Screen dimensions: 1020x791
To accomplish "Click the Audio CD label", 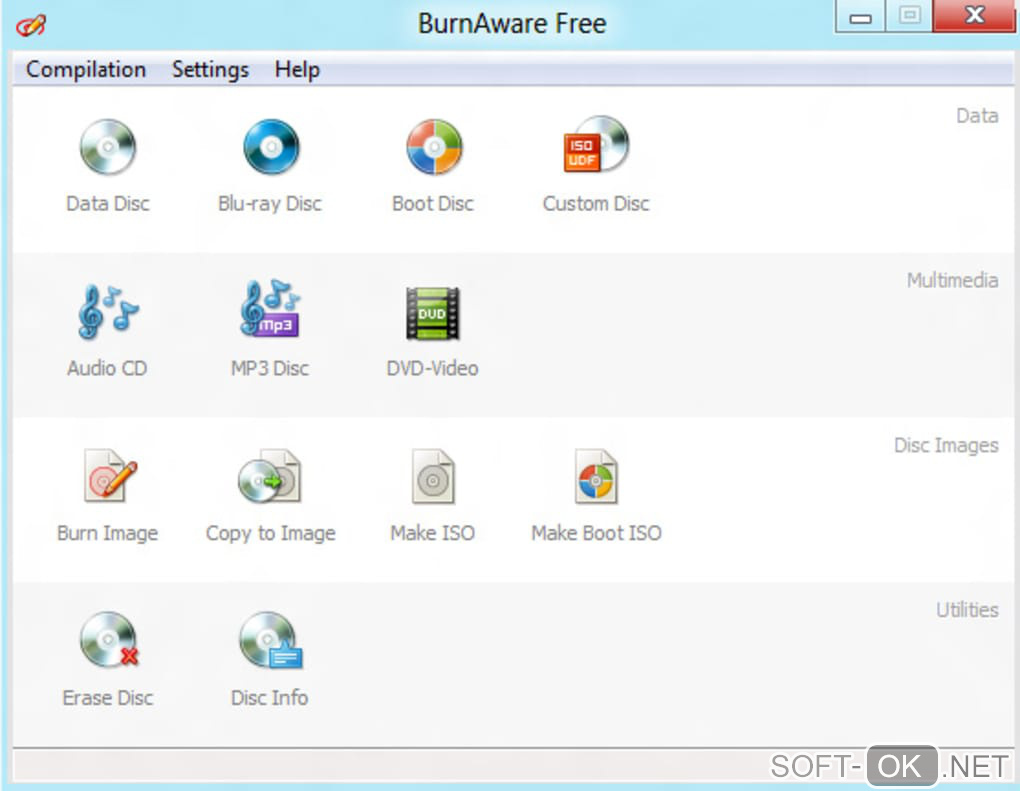I will tap(107, 368).
